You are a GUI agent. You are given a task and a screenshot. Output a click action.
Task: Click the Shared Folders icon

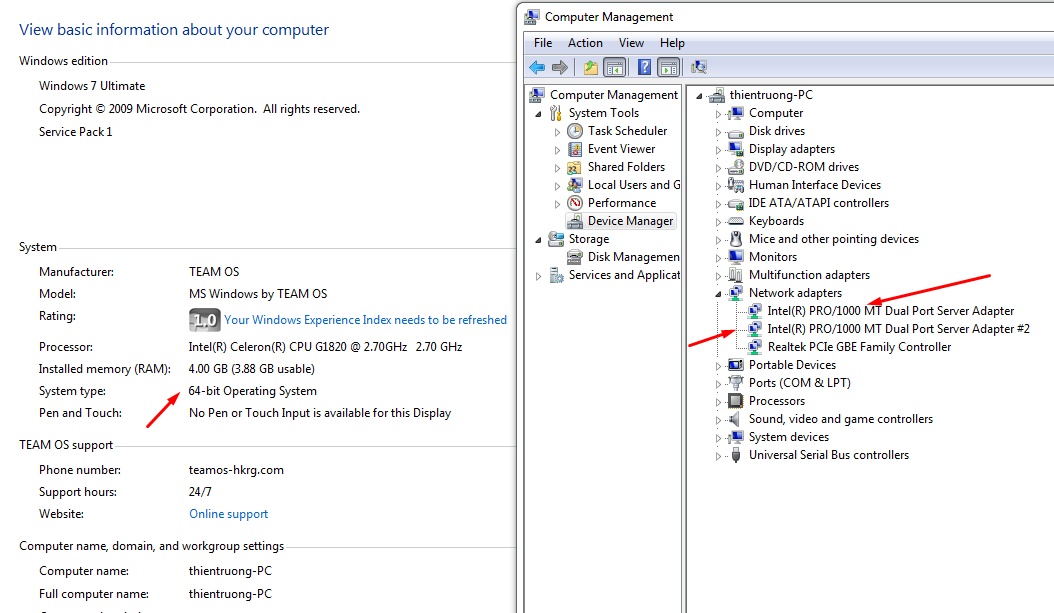575,167
